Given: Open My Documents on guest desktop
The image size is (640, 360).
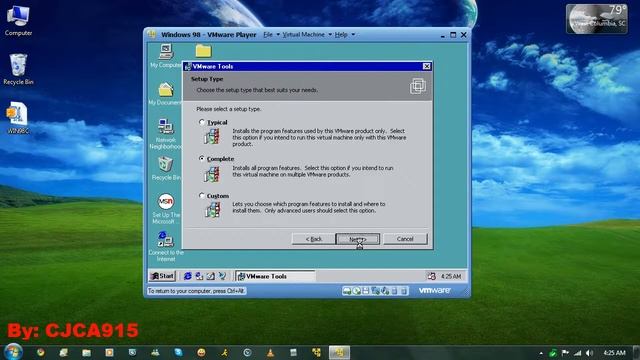Looking at the screenshot, I should (x=166, y=94).
